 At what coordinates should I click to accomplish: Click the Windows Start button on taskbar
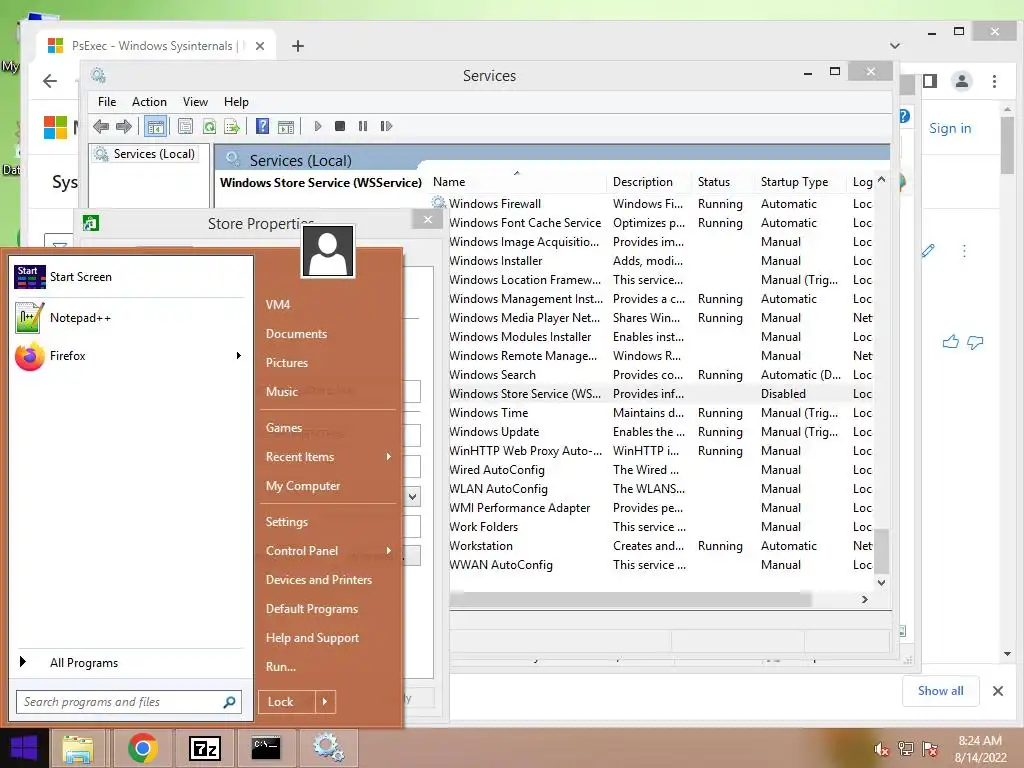pos(24,748)
